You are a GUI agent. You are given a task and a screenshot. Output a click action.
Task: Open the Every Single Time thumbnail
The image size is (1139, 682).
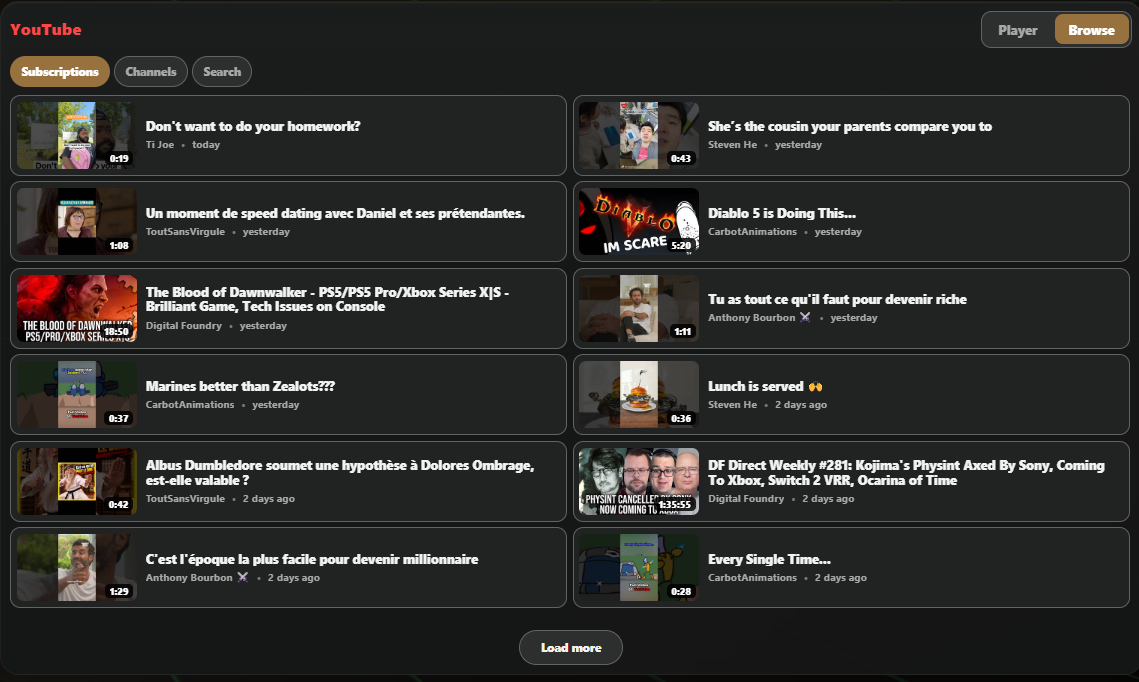pyautogui.click(x=639, y=567)
